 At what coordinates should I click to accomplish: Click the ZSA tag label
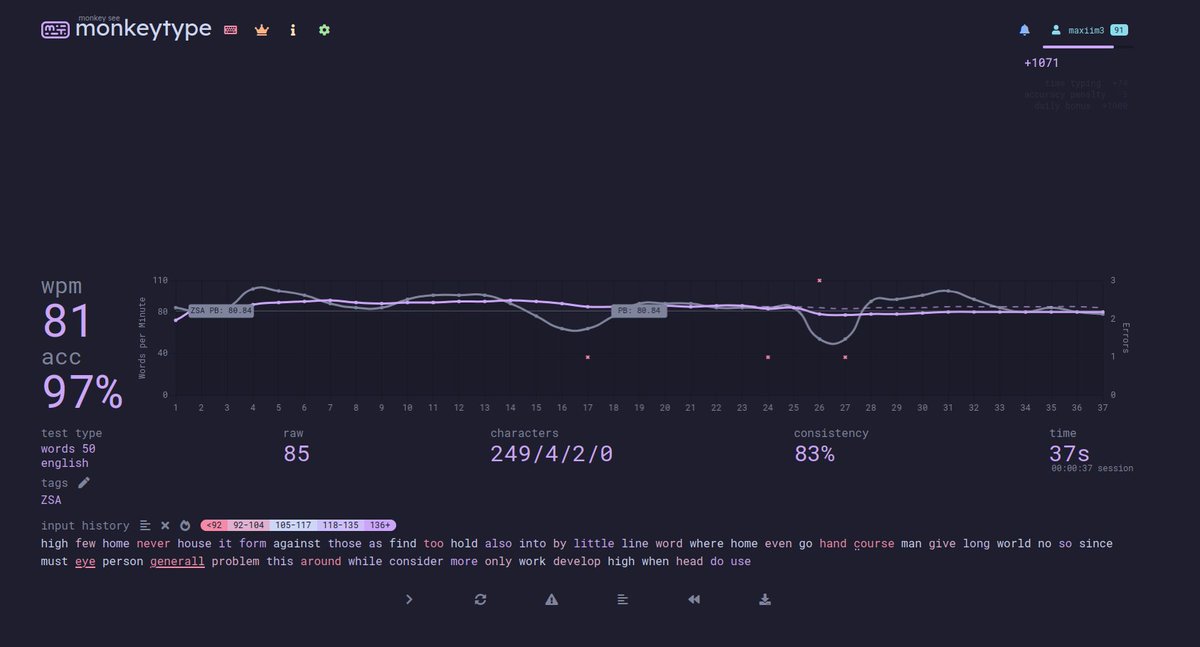(x=51, y=500)
